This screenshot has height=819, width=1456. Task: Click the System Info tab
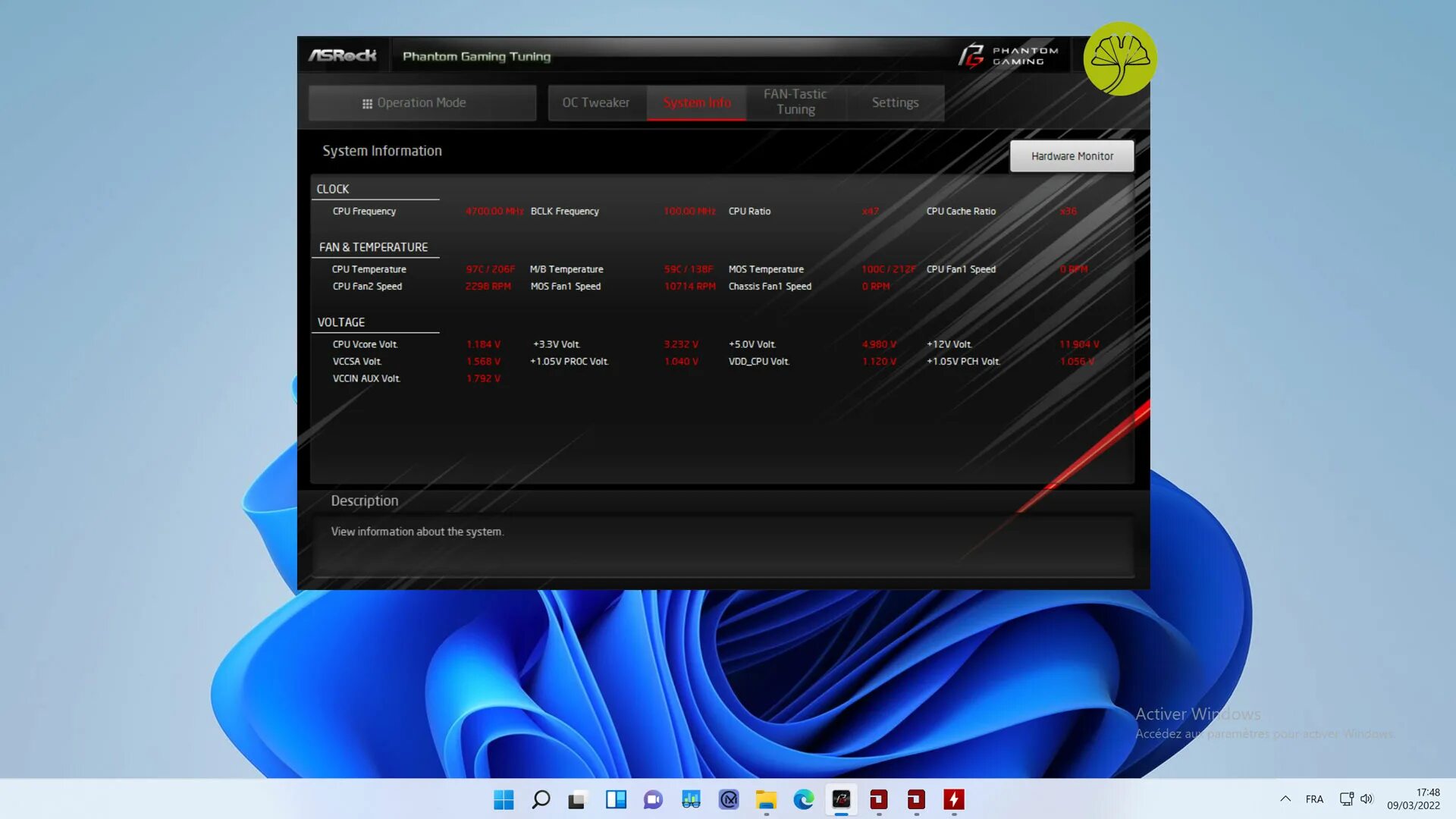pyautogui.click(x=696, y=102)
